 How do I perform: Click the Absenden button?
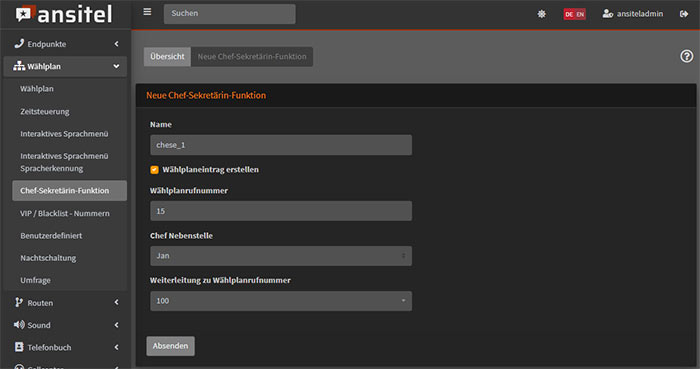[x=171, y=346]
